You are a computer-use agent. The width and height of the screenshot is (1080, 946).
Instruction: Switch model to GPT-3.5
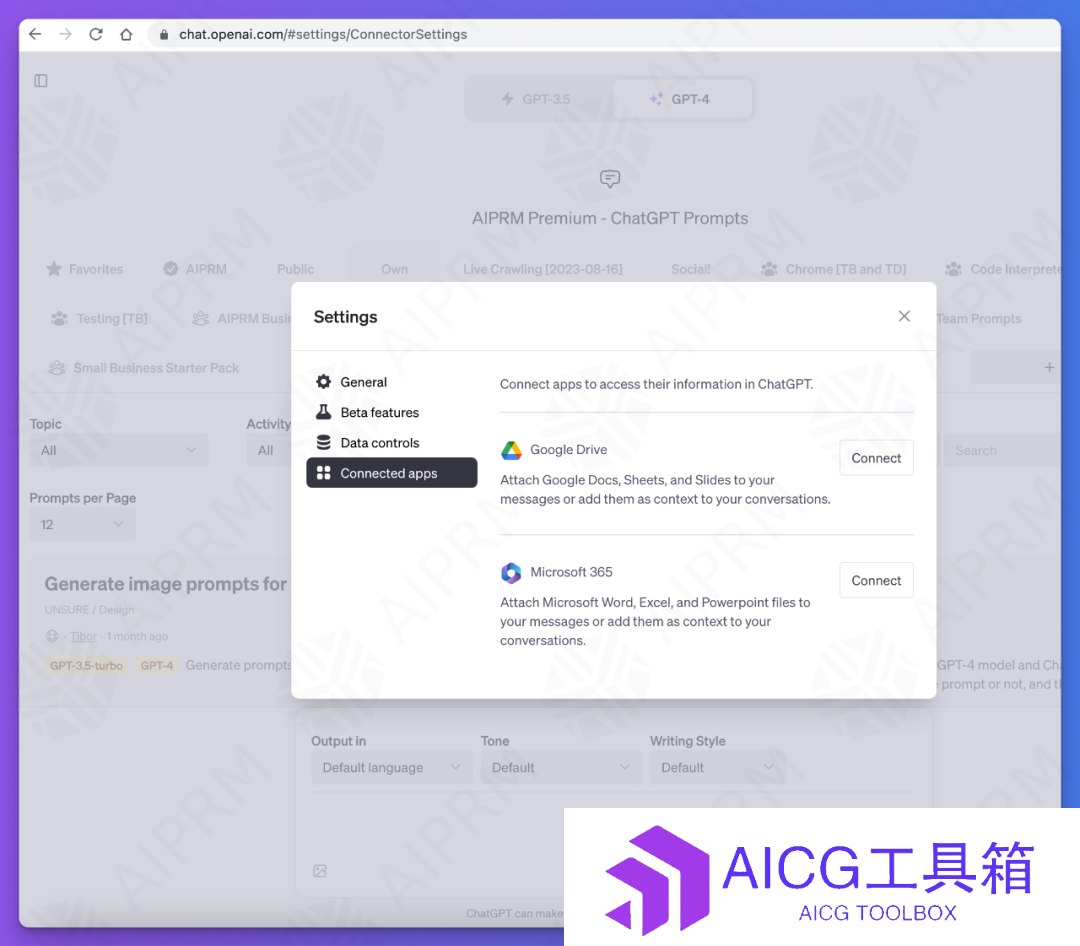(537, 99)
